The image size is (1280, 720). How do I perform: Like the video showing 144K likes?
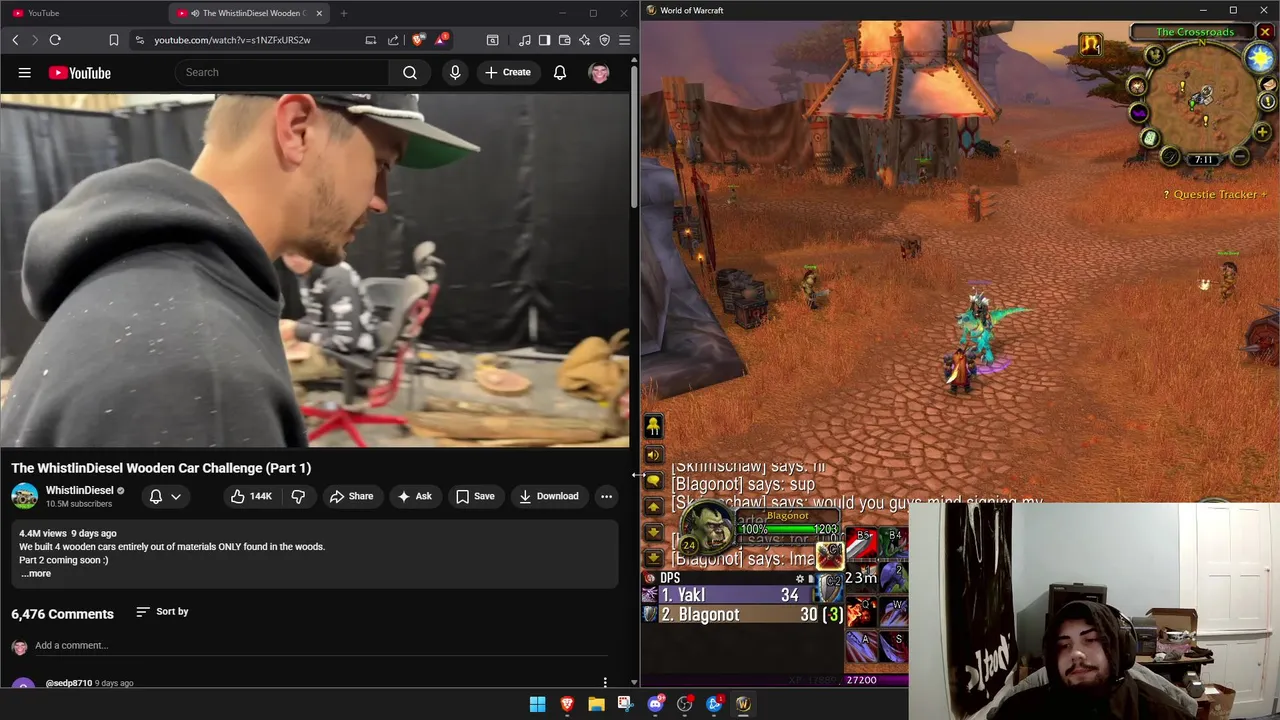tap(250, 496)
